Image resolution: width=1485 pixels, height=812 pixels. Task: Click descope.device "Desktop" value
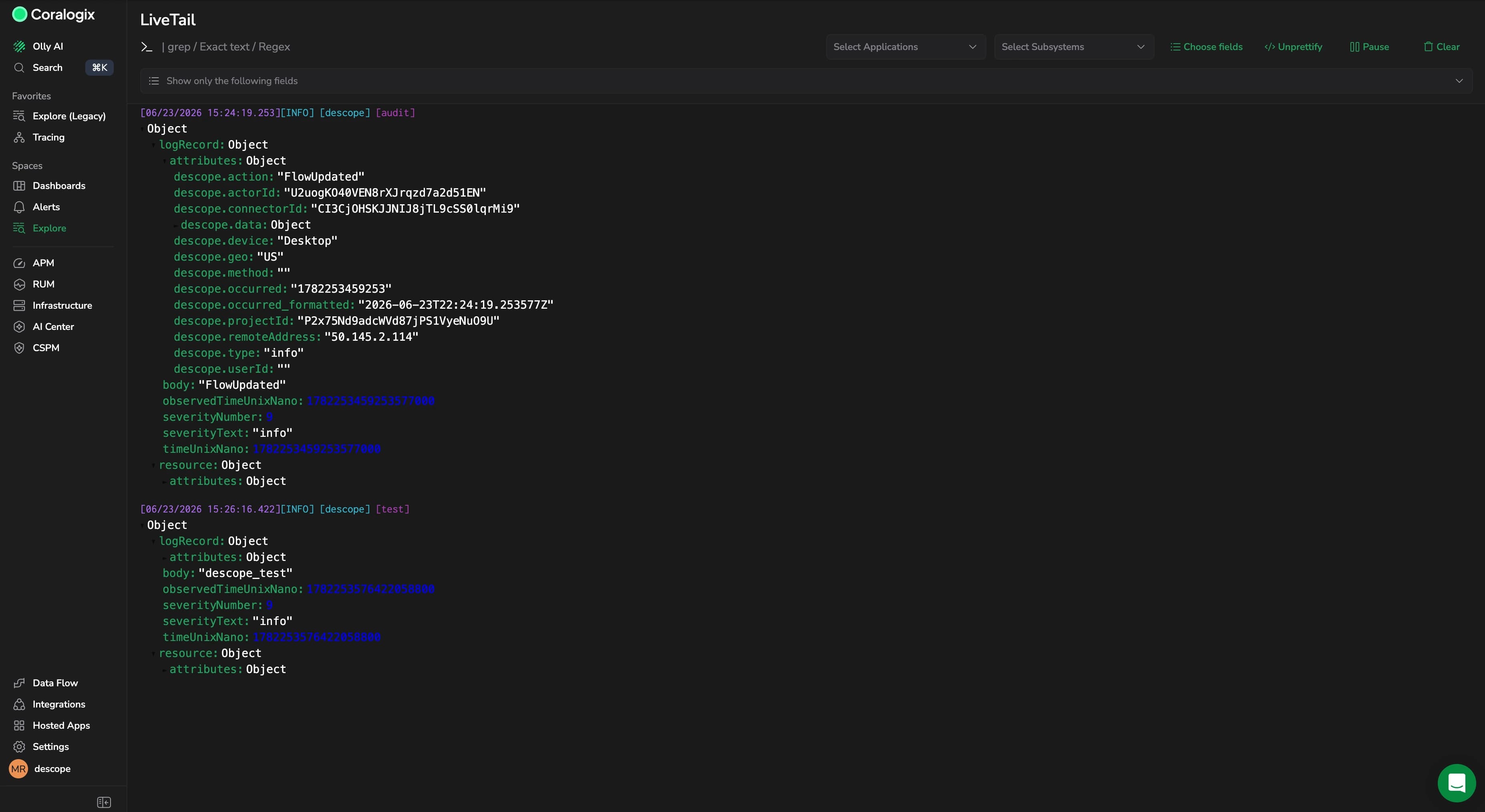point(307,241)
